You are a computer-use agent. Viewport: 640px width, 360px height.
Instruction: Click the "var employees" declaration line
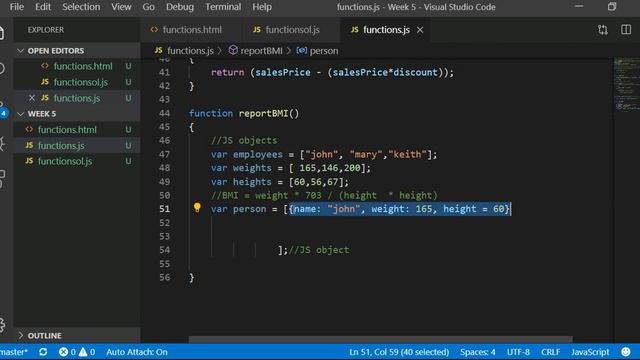tap(324, 154)
